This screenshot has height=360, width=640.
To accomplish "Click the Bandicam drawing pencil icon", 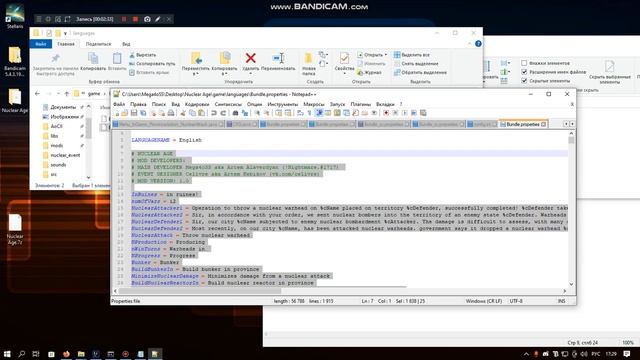I will coord(158,19).
